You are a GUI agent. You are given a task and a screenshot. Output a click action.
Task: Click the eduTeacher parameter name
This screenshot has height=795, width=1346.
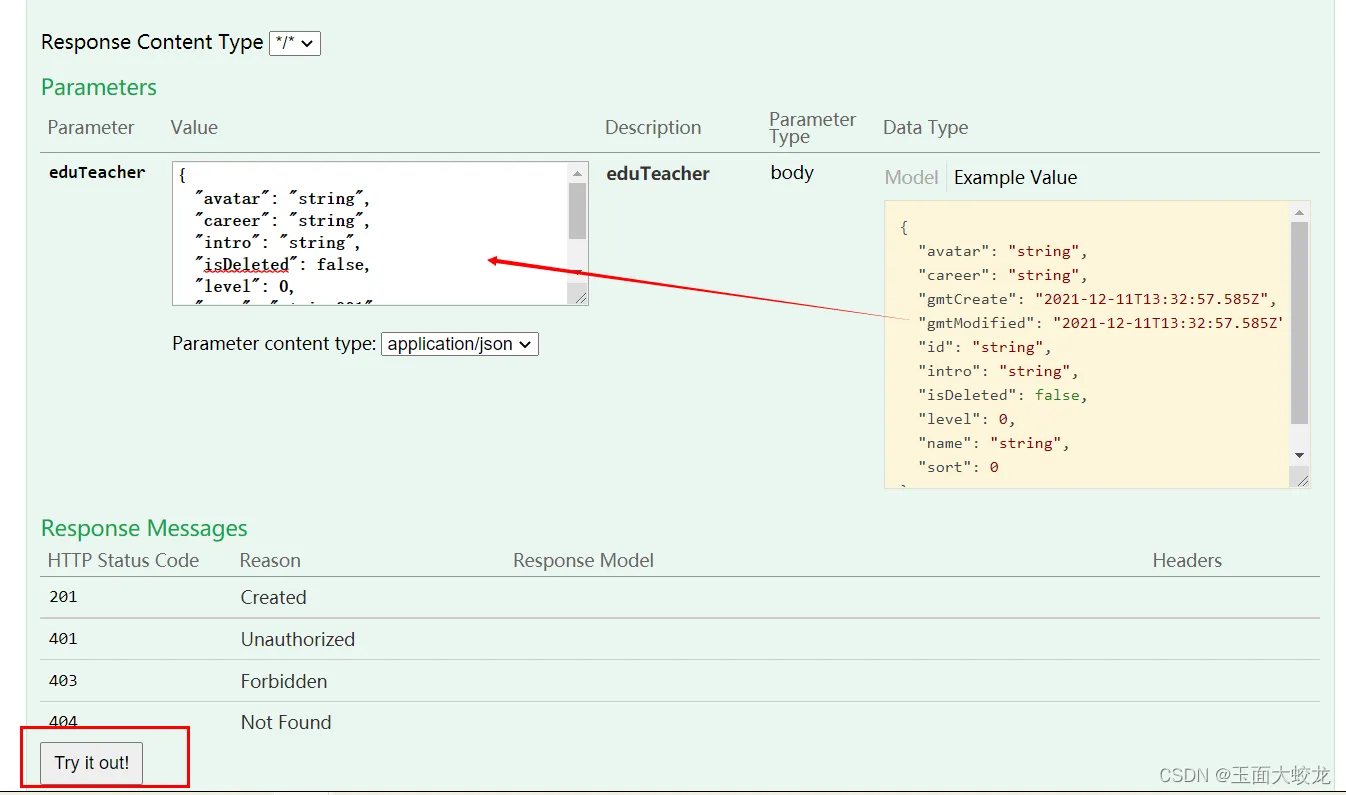pyautogui.click(x=97, y=173)
